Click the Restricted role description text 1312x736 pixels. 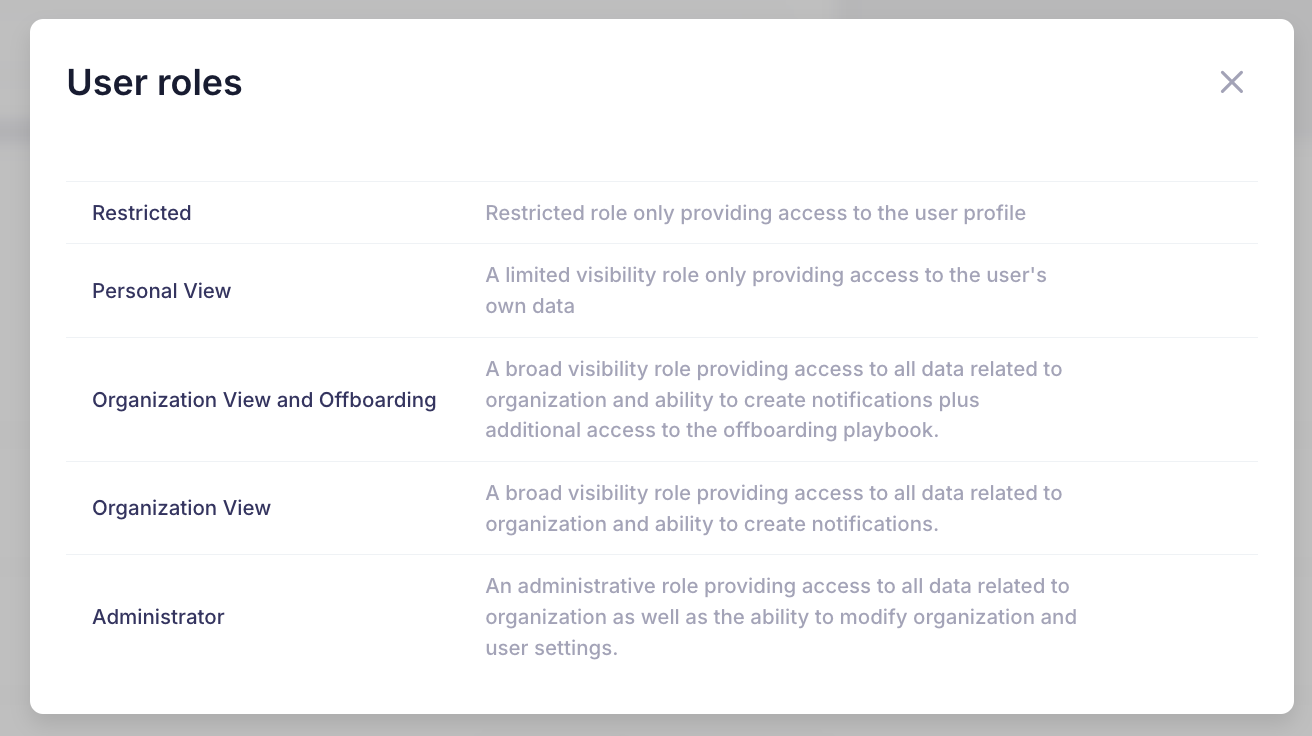coord(755,213)
